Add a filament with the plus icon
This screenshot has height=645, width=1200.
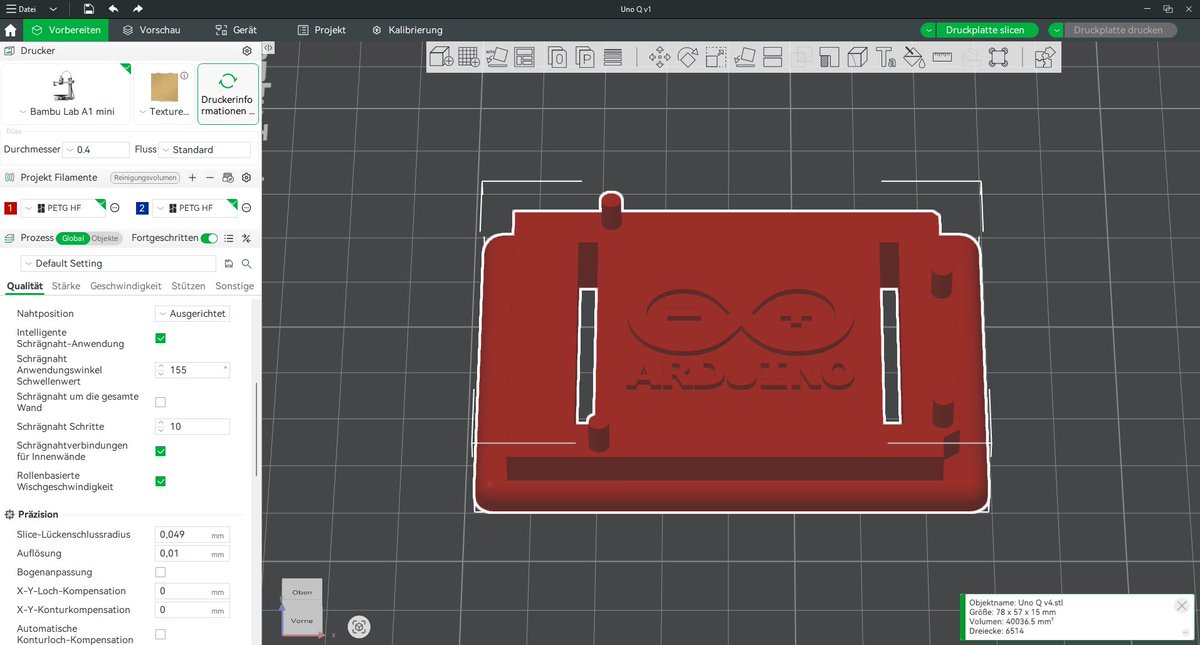(192, 177)
